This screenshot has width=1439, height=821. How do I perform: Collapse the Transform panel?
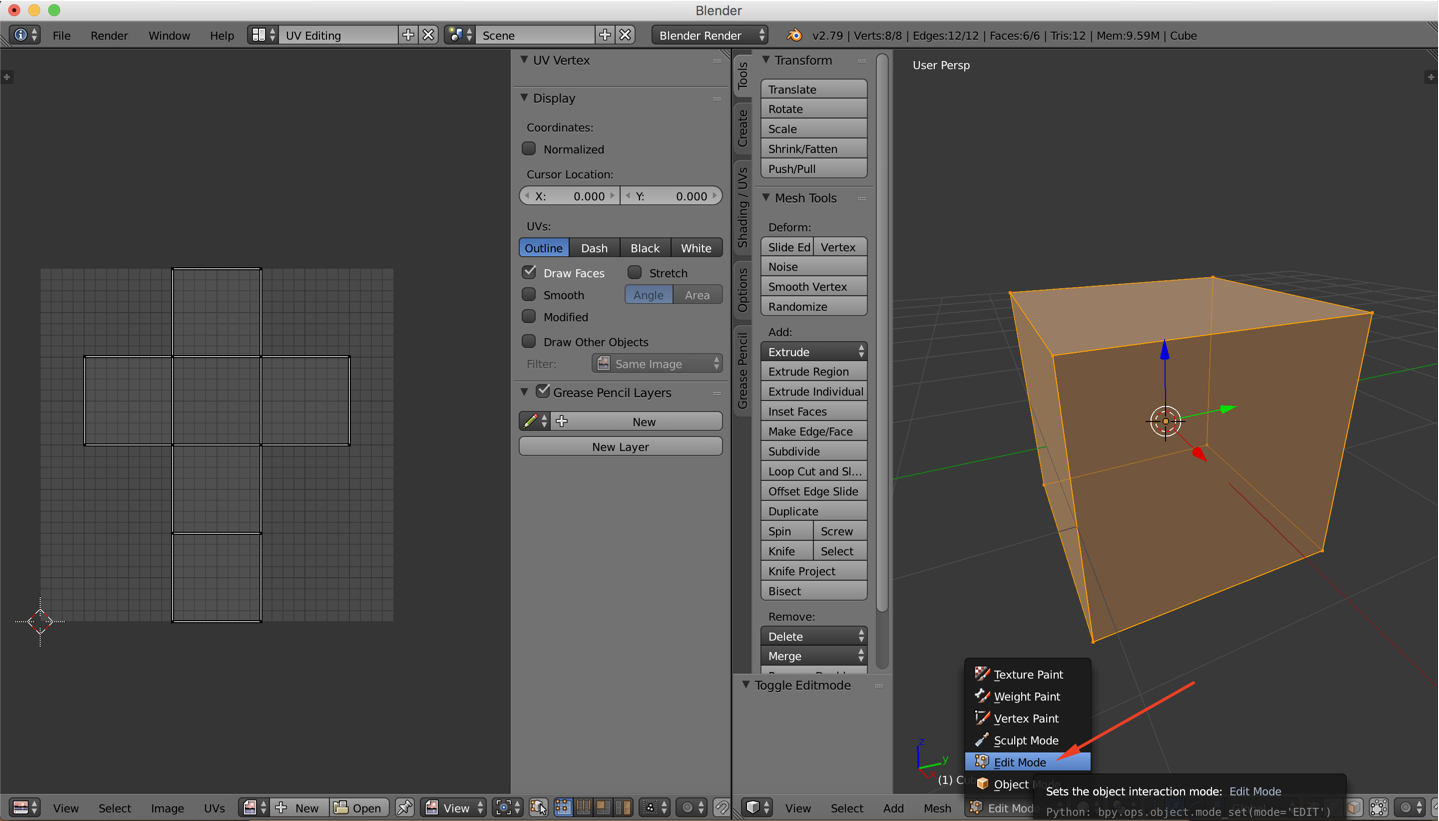pos(767,60)
